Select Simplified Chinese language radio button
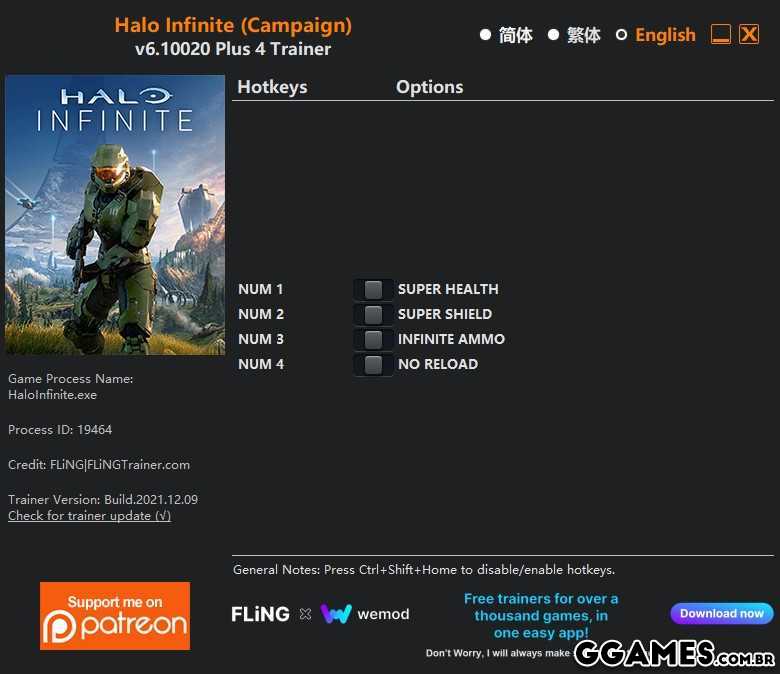The image size is (780, 674). [x=486, y=35]
